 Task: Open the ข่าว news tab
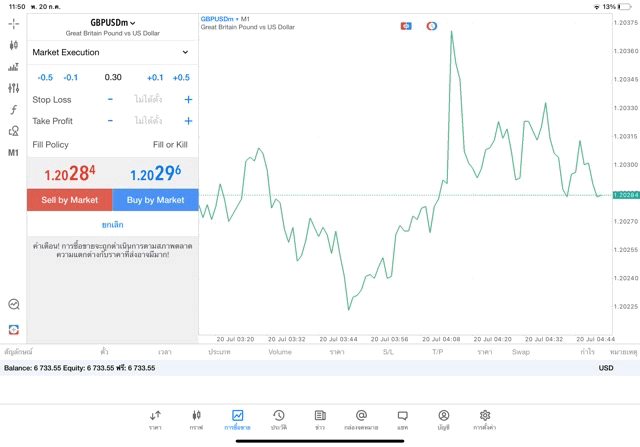tap(320, 420)
